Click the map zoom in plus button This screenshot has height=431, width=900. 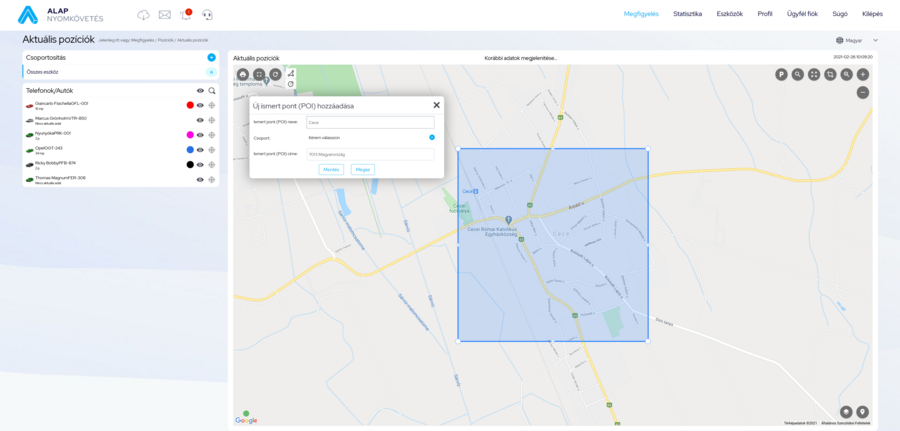[863, 74]
